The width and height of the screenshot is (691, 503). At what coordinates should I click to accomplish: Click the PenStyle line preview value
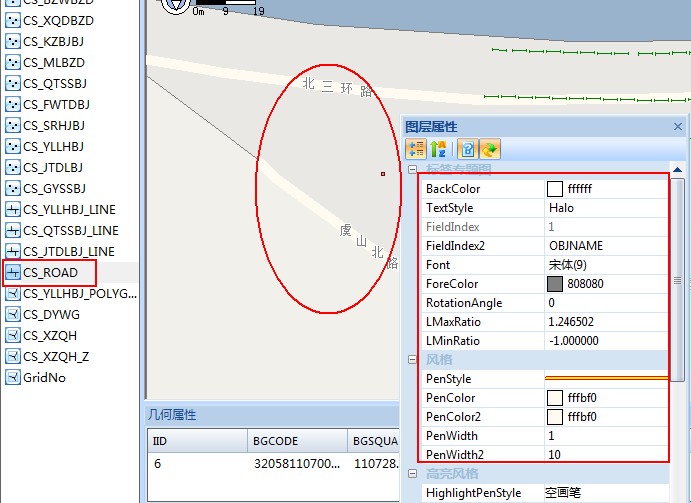606,378
